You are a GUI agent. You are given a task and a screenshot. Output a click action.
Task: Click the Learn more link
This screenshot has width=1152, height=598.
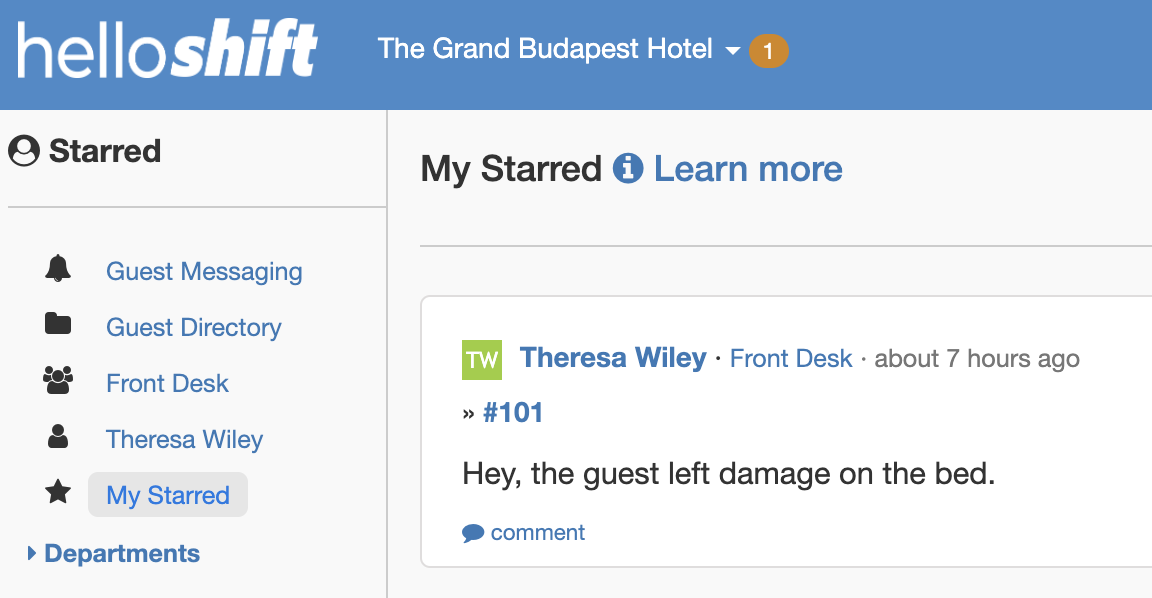coord(748,169)
